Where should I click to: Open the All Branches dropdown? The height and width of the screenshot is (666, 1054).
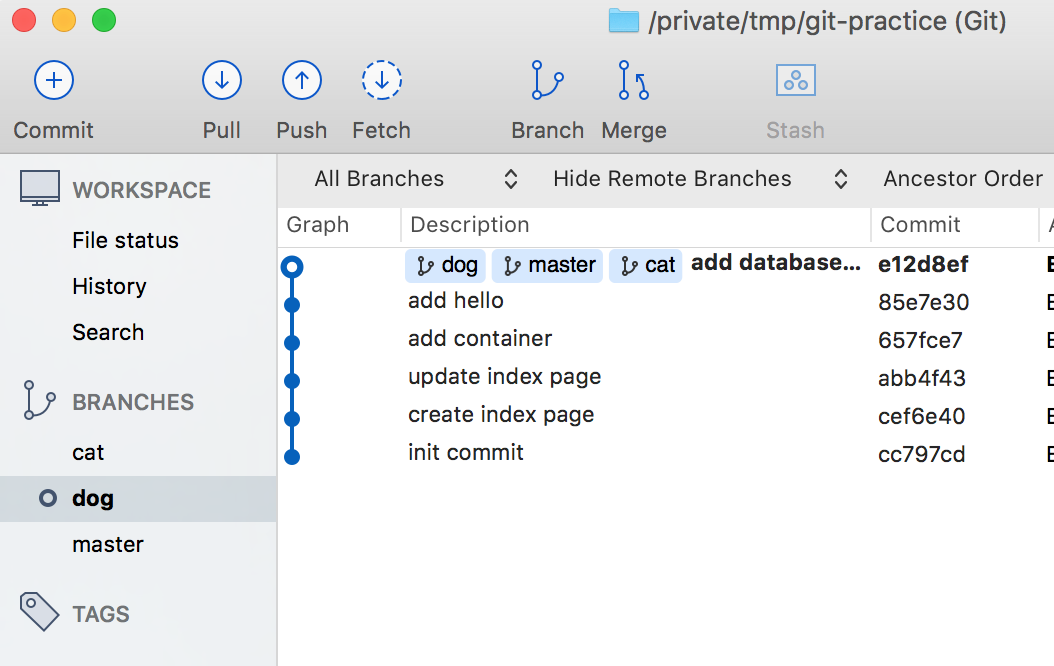click(415, 179)
